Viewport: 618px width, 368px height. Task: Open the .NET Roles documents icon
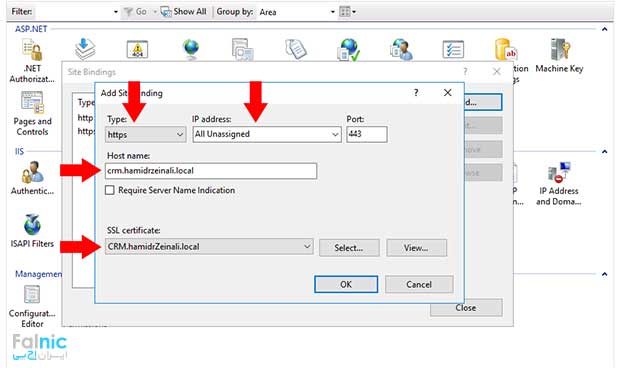tap(296, 49)
